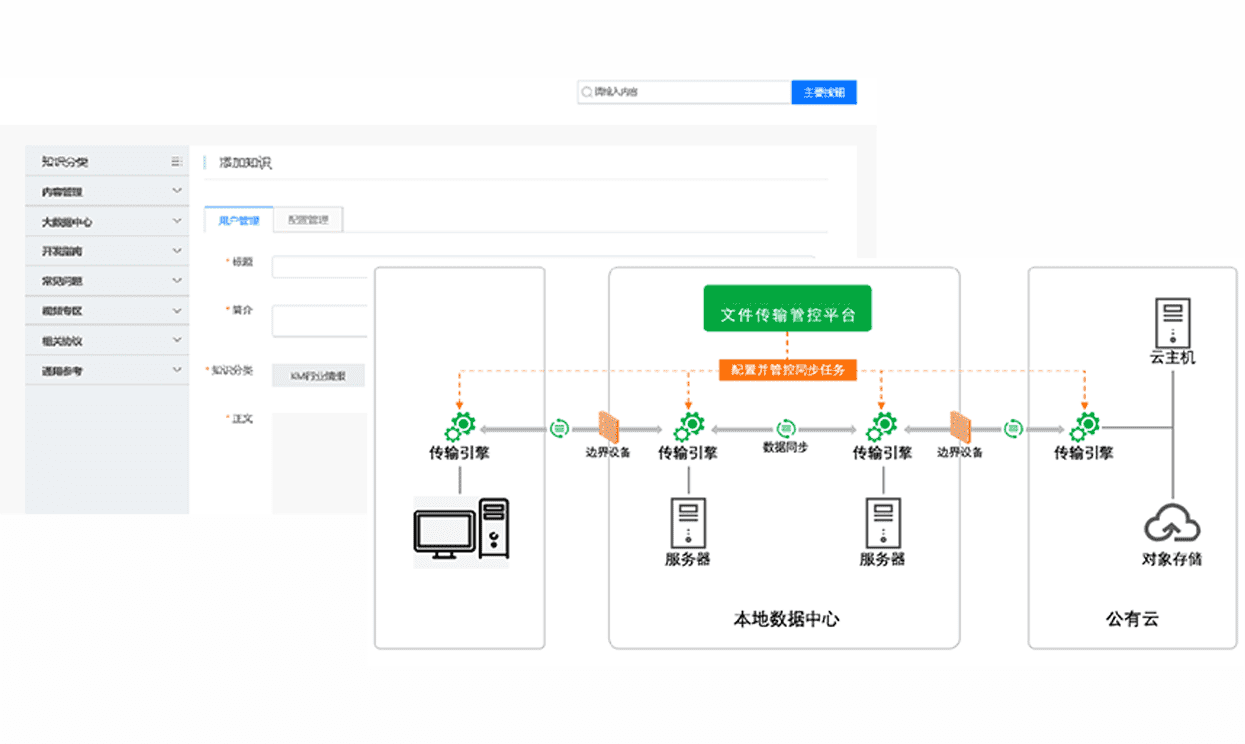Collapse the 知识分类 sidebar with menu icon

tap(177, 161)
